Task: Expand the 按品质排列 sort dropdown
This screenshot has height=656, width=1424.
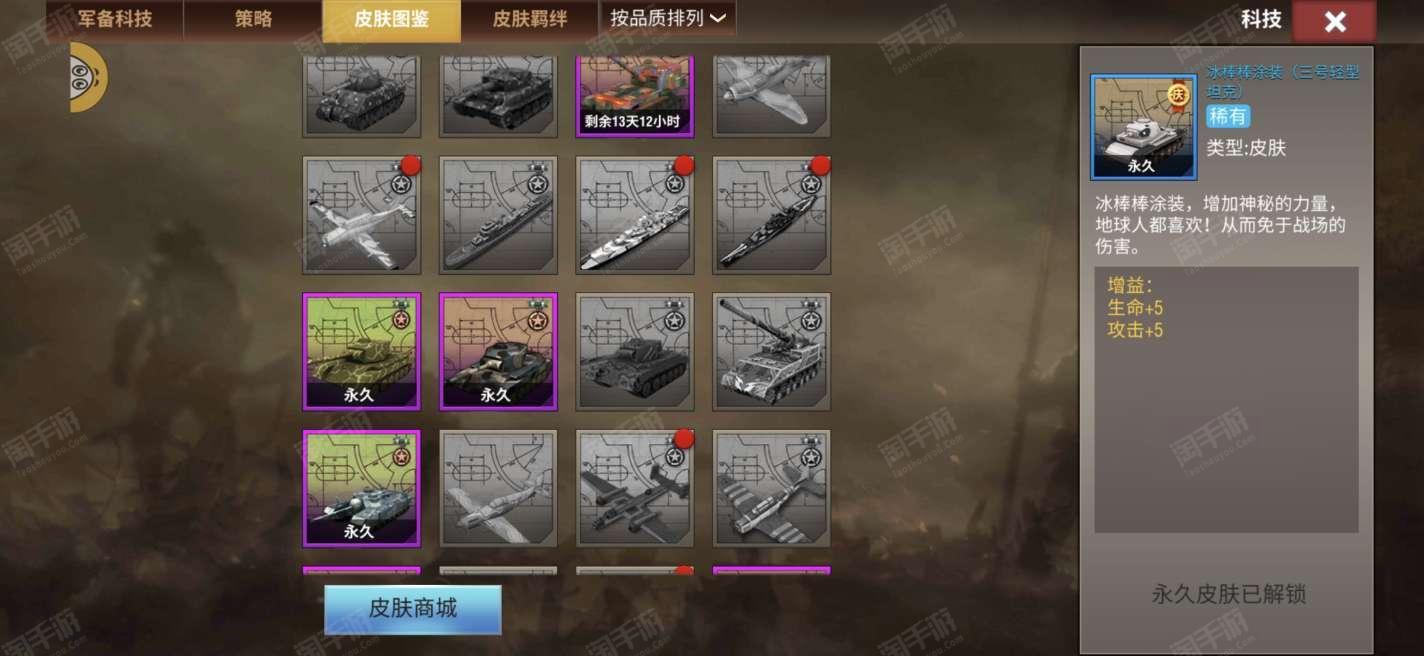Action: pyautogui.click(x=668, y=19)
